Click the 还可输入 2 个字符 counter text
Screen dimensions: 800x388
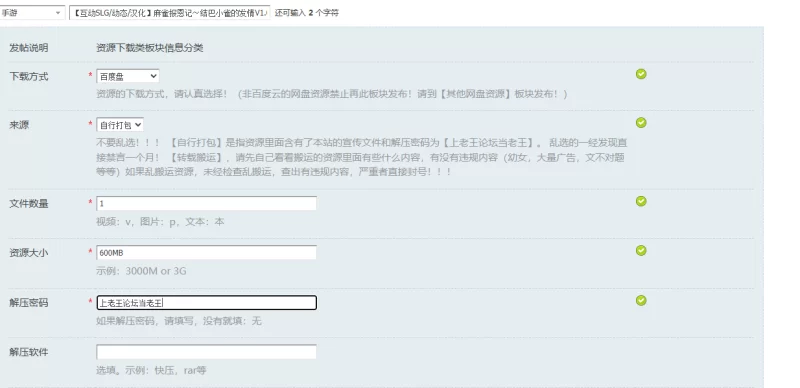[307, 13]
